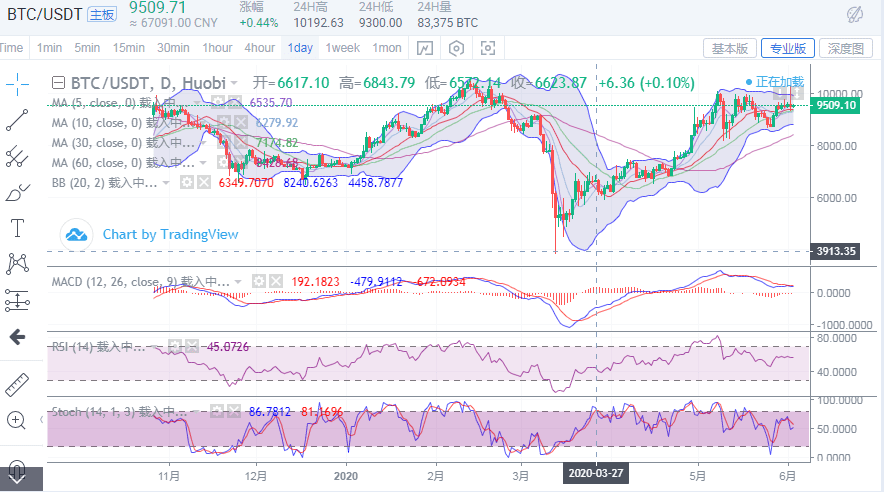Expand the MACD (12, 26, close, 9) dropdown

pyautogui.click(x=238, y=281)
